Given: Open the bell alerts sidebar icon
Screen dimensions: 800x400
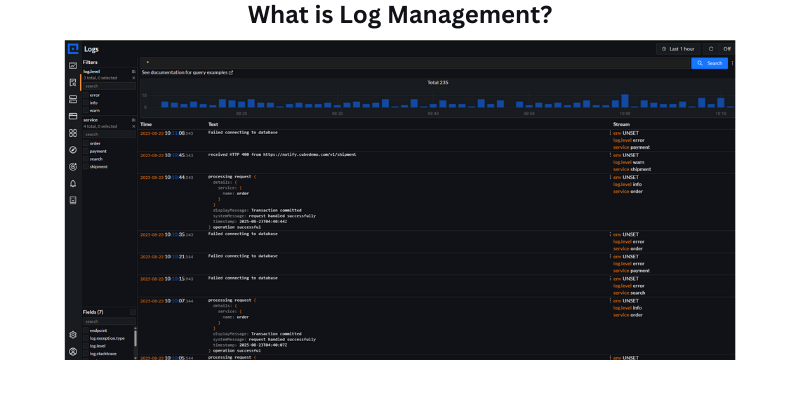Looking at the screenshot, I should [73, 183].
